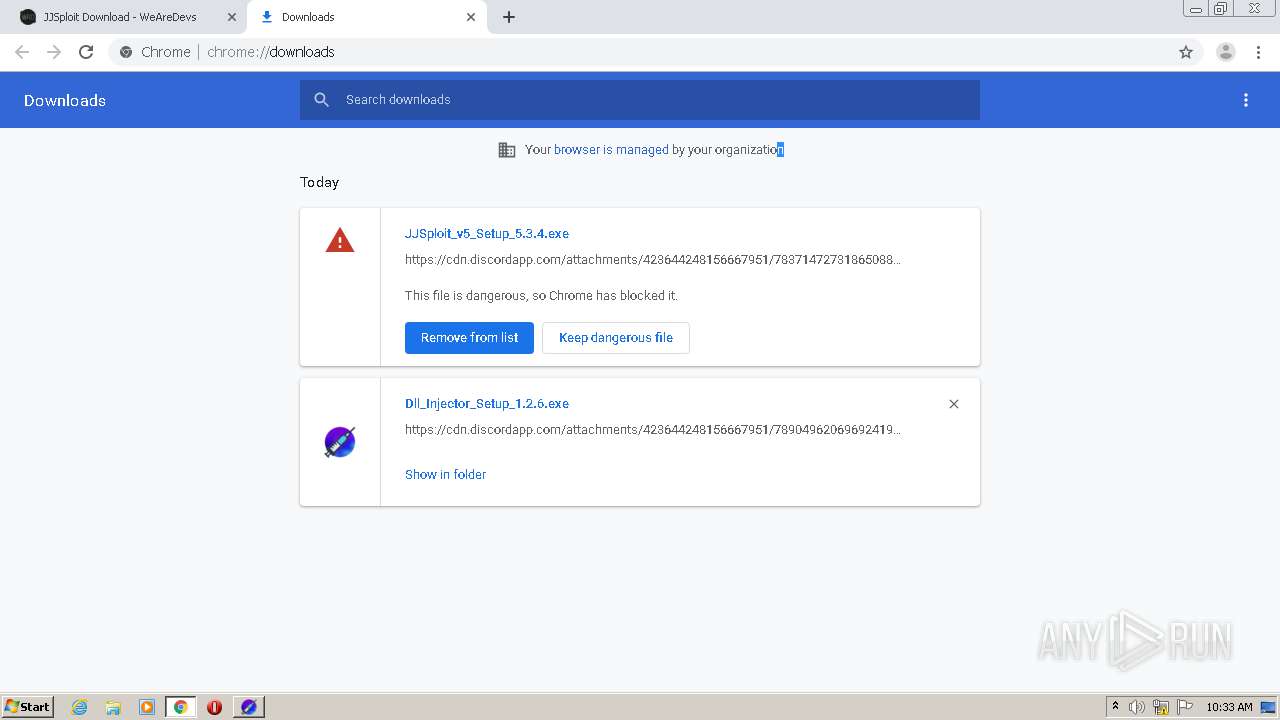The image size is (1280, 720).
Task: Click the search magnifier icon
Action: tap(321, 100)
